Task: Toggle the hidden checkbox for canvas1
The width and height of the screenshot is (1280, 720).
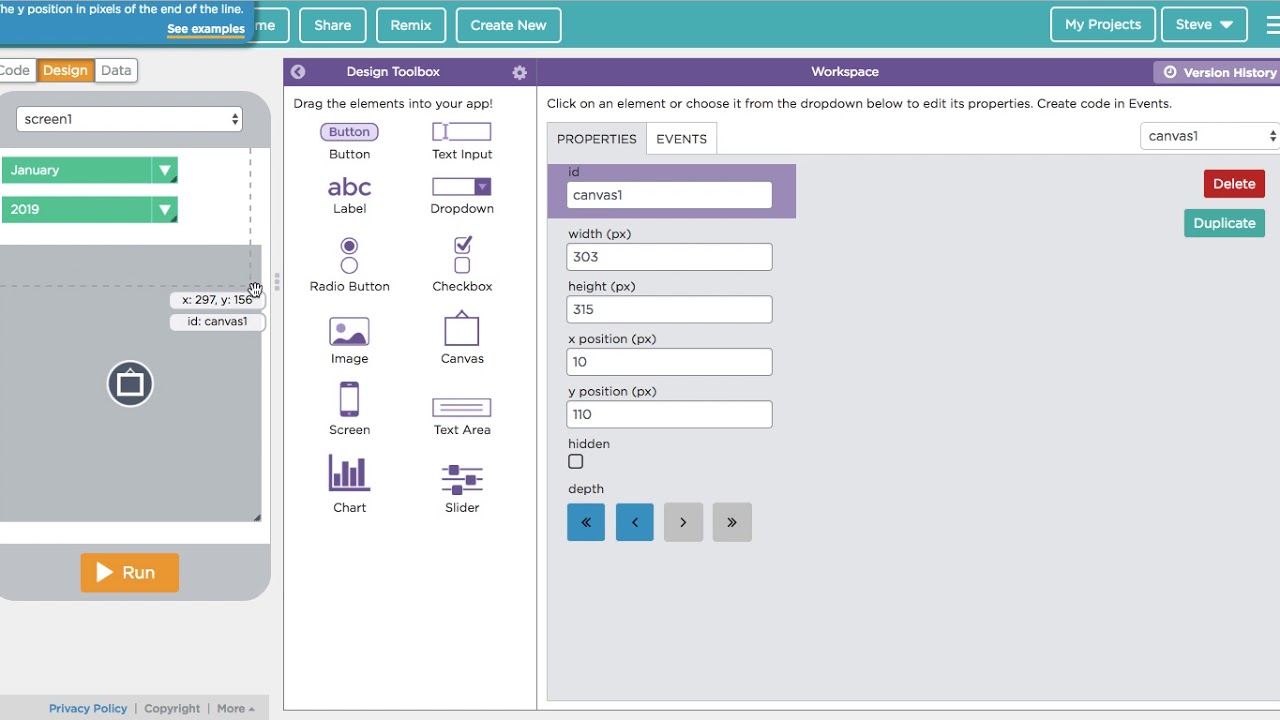Action: [x=576, y=462]
